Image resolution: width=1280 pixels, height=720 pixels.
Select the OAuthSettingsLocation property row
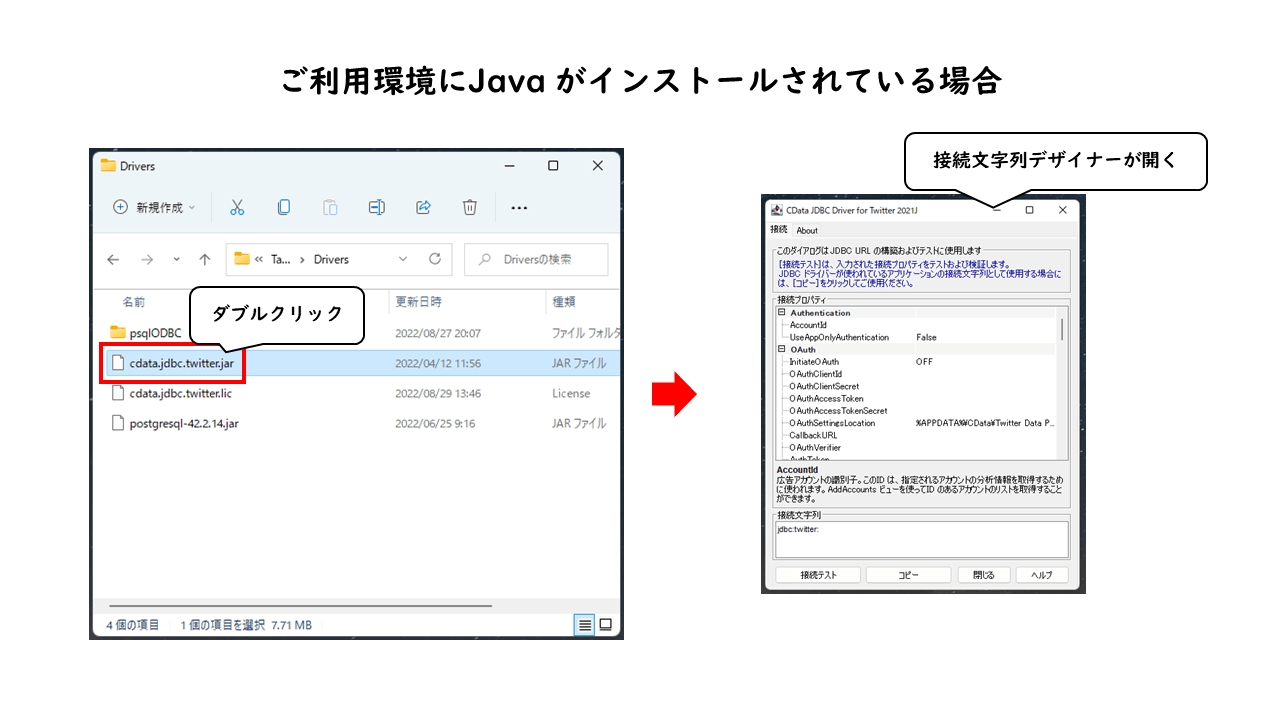tap(917, 423)
